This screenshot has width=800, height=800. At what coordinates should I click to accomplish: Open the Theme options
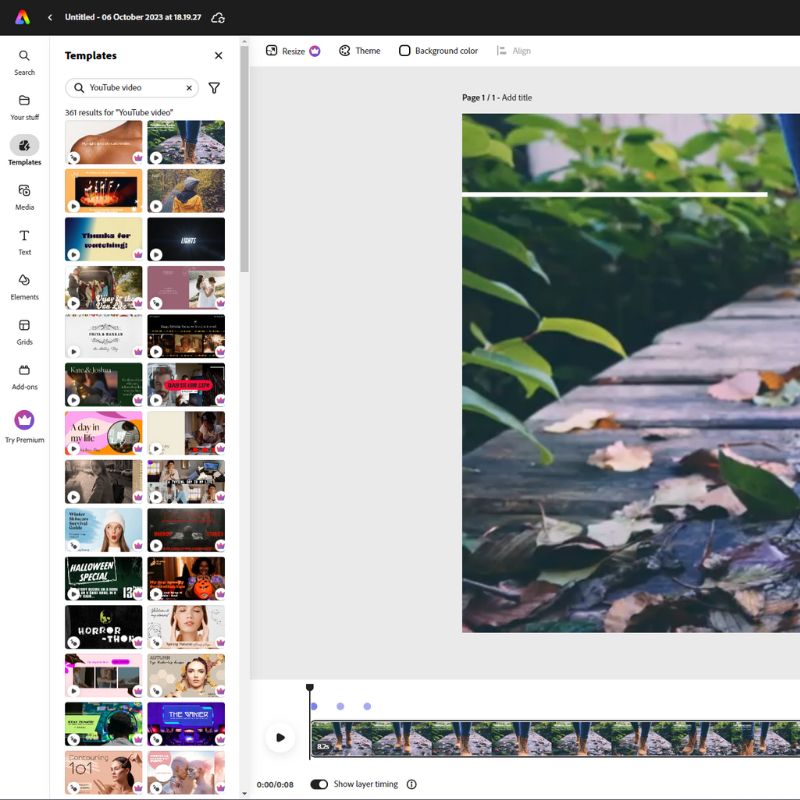[x=360, y=51]
